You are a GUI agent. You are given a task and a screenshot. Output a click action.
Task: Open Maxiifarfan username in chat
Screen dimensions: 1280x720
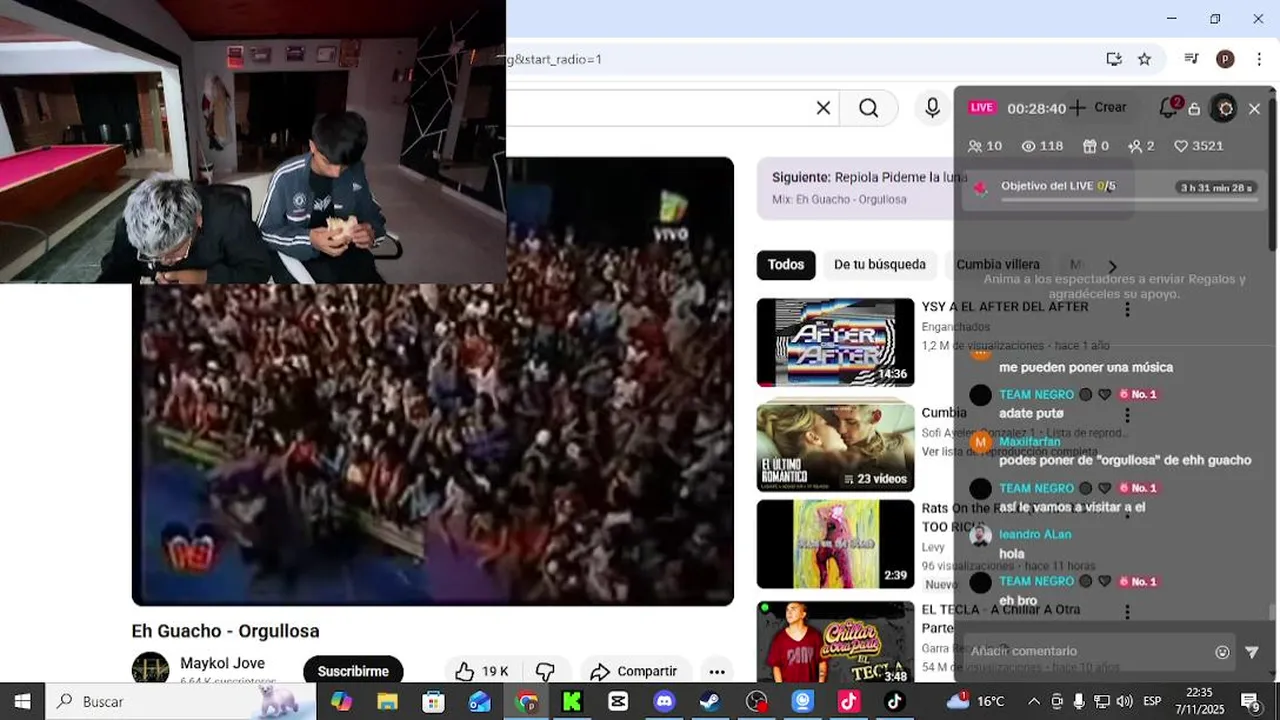(x=1030, y=441)
